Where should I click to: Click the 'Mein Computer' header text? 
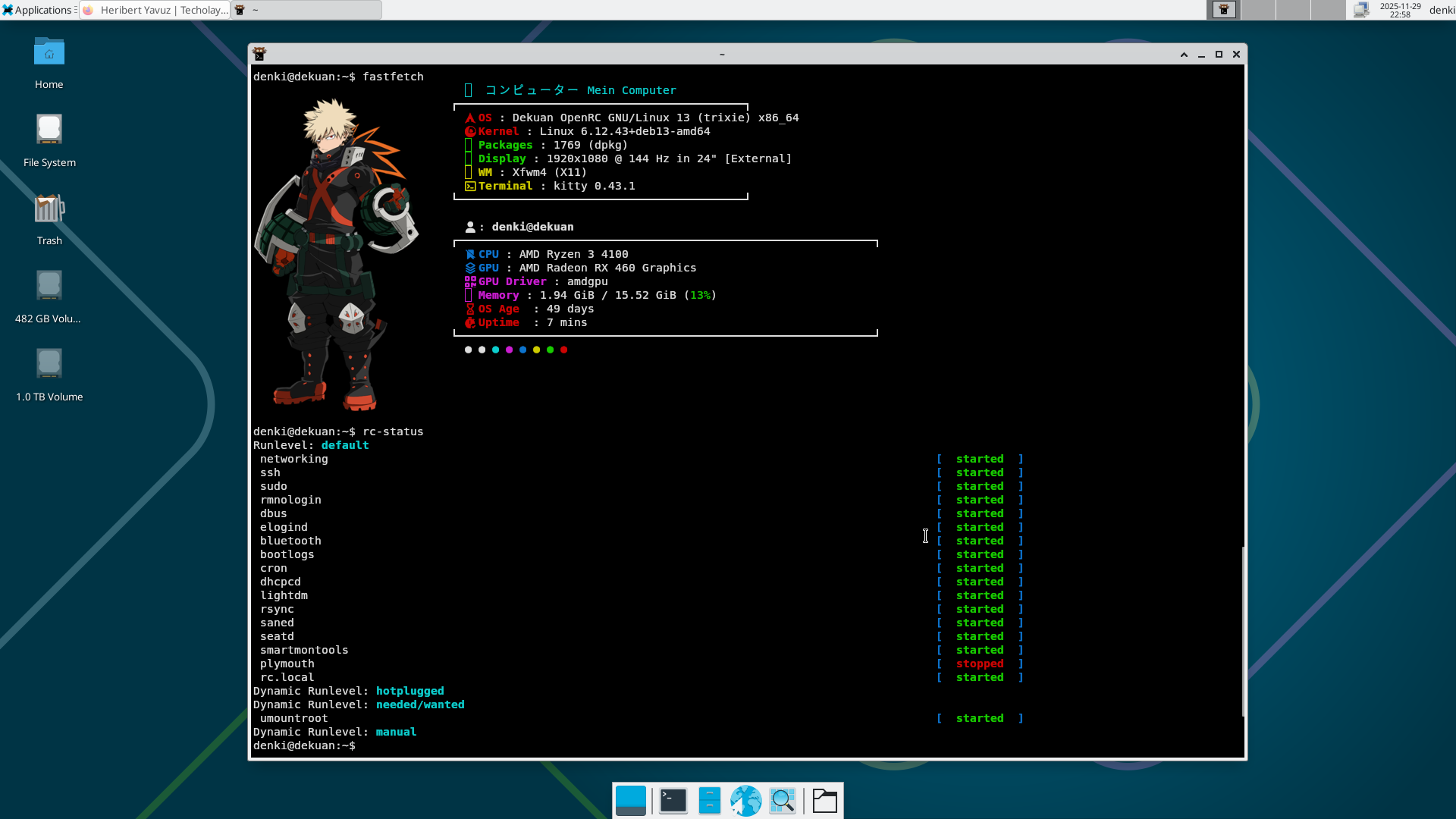[632, 90]
